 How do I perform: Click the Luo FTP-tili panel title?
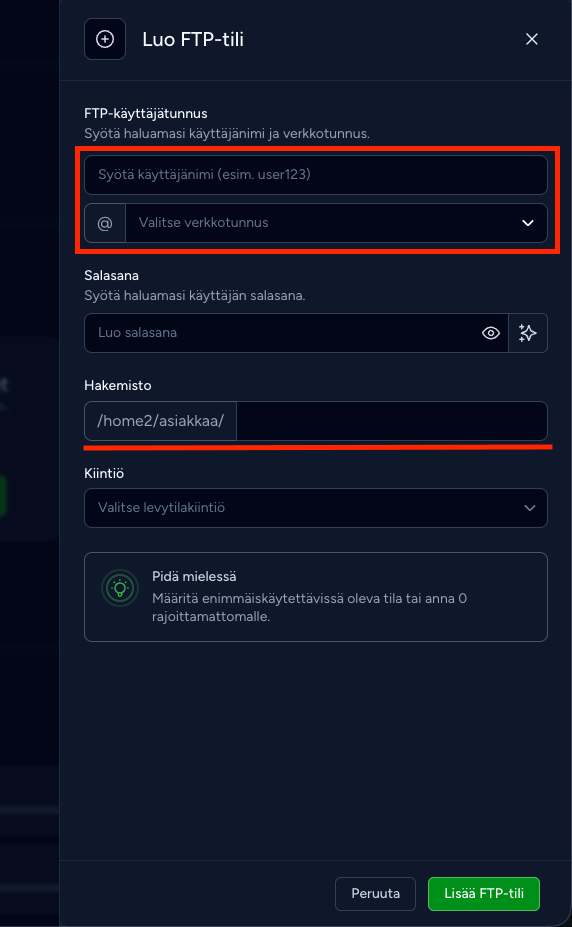pyautogui.click(x=193, y=40)
